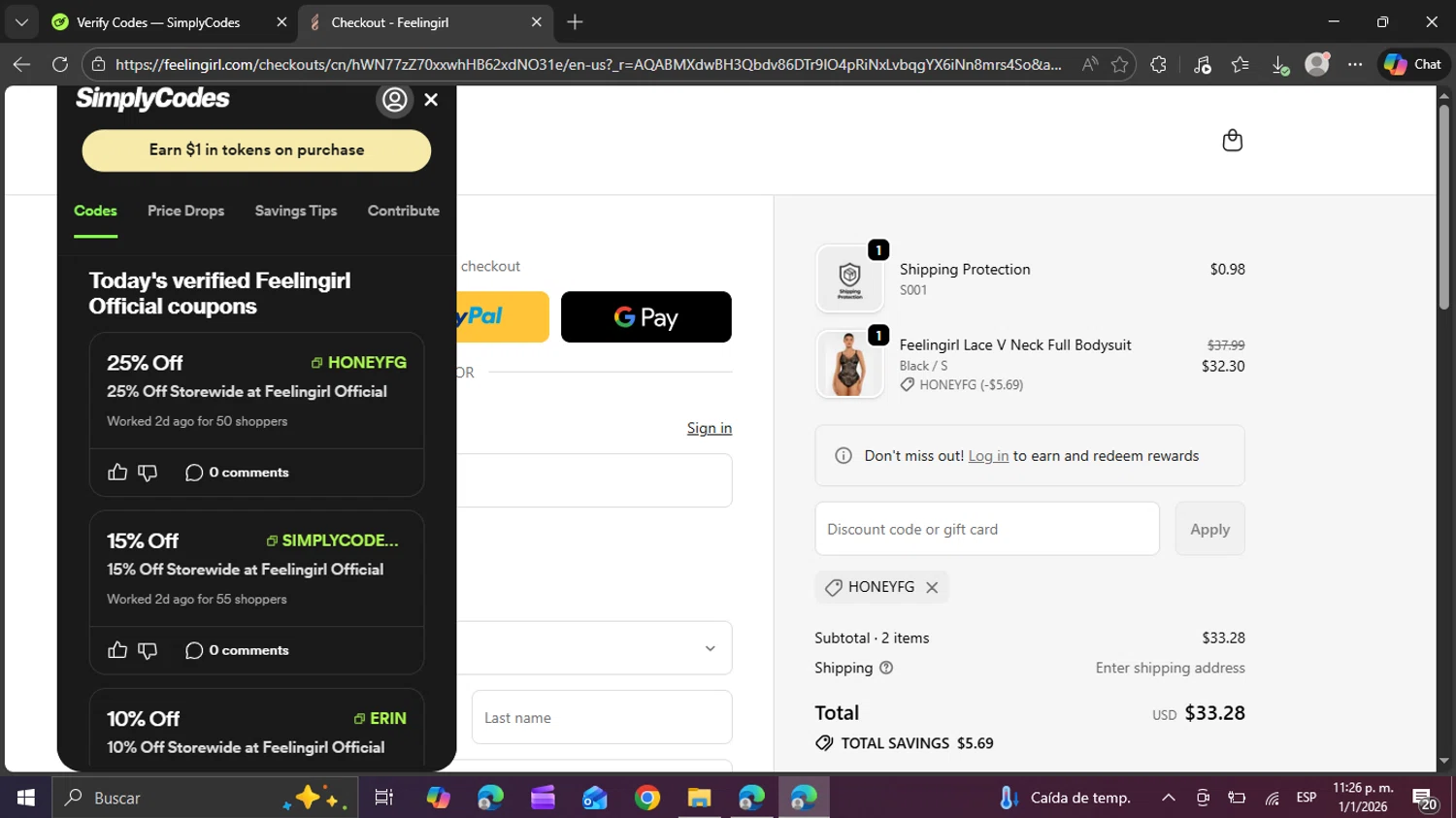Click the browser back arrow
The height and width of the screenshot is (818, 1456).
pos(21,64)
